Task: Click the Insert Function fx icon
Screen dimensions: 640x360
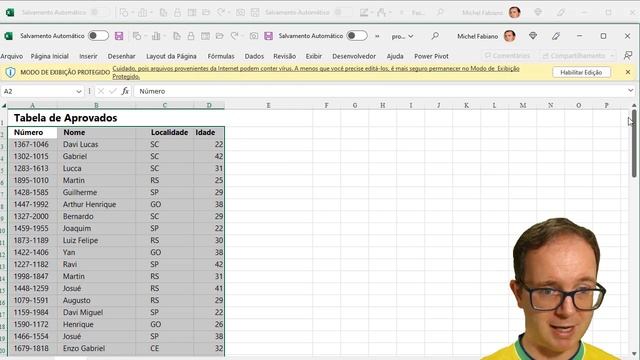Action: point(125,91)
